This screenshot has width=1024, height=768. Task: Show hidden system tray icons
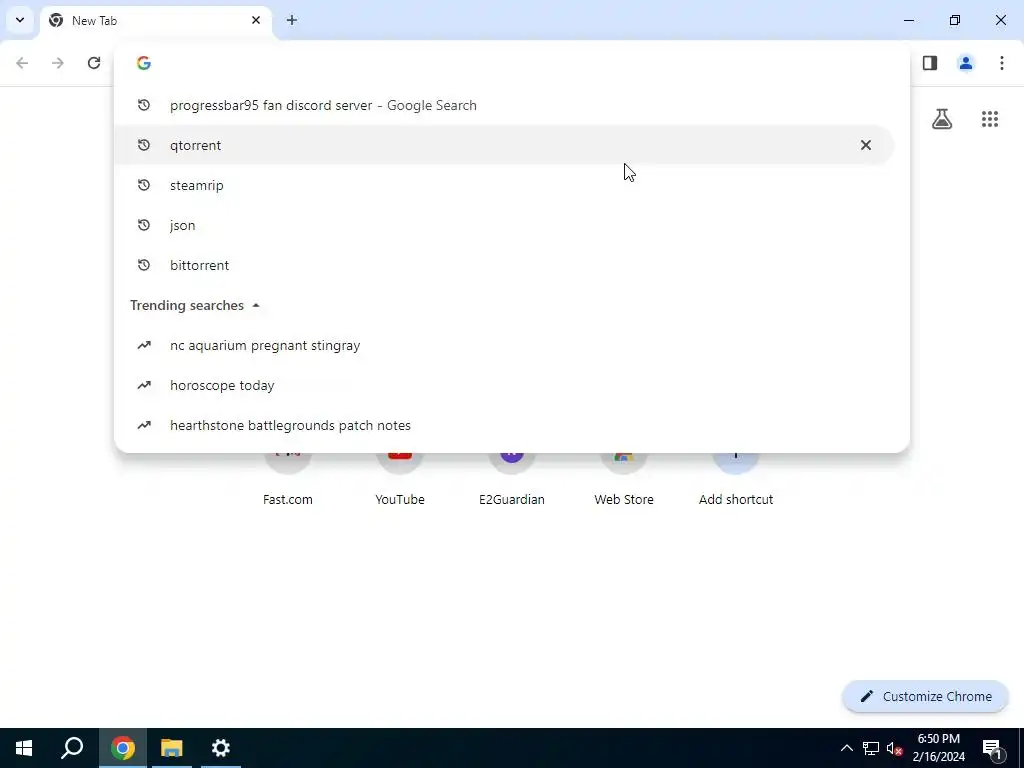tap(846, 748)
